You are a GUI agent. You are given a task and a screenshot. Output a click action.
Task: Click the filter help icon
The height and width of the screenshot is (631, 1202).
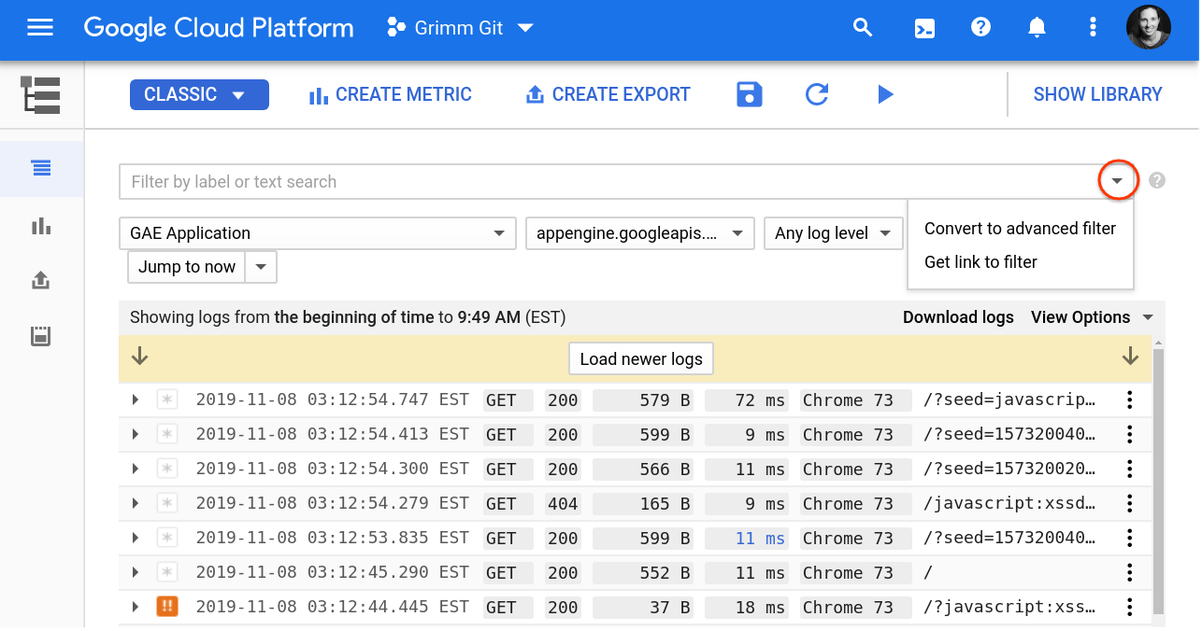tap(1157, 182)
